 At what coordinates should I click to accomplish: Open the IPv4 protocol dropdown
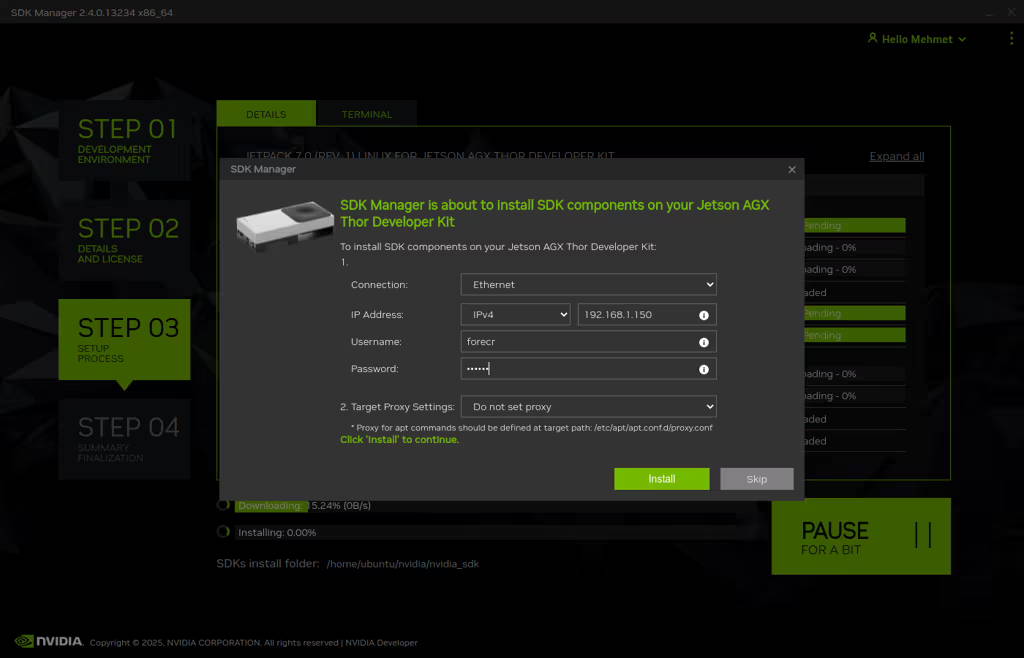[x=515, y=315]
